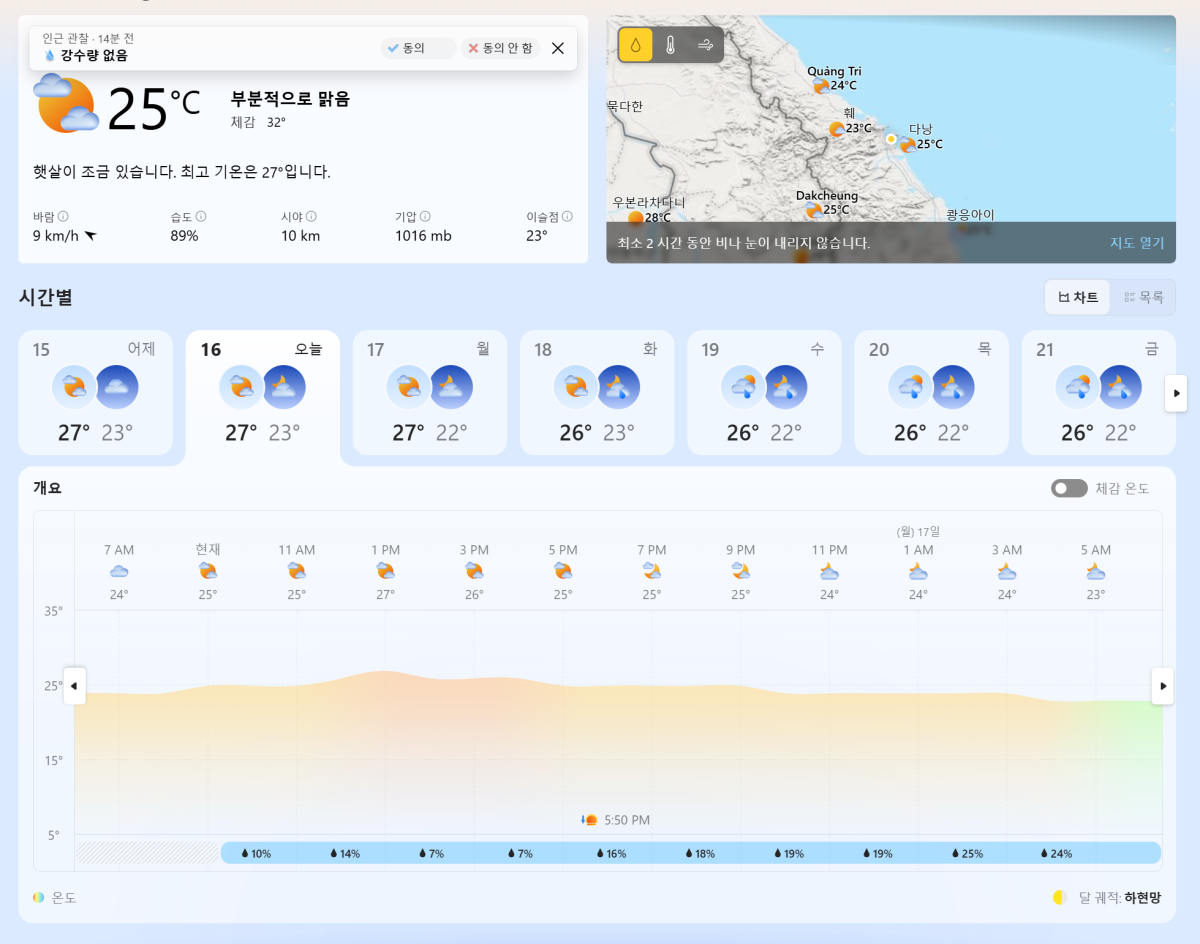Click the 1 AM weather icon

pyautogui.click(x=918, y=571)
